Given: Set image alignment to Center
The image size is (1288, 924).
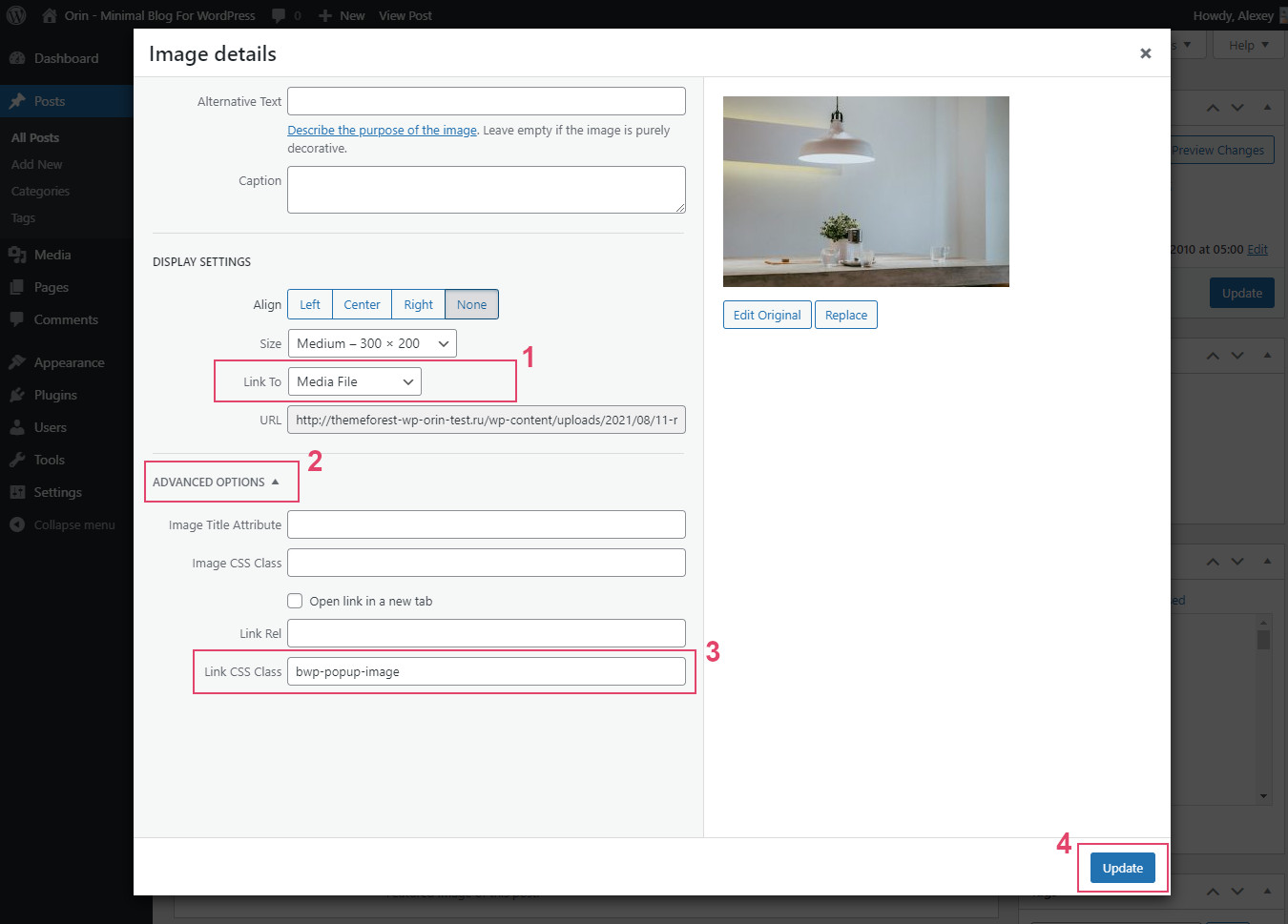Looking at the screenshot, I should pos(362,304).
